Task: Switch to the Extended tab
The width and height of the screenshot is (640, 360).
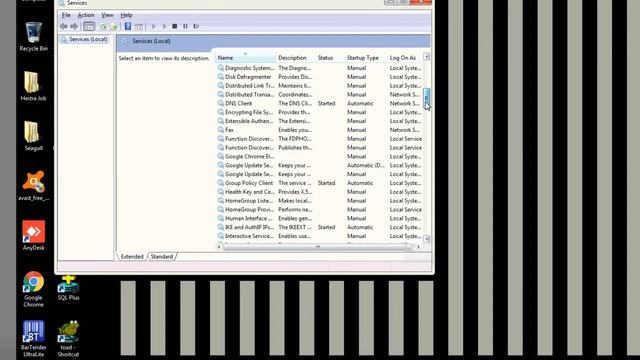Action: click(132, 257)
